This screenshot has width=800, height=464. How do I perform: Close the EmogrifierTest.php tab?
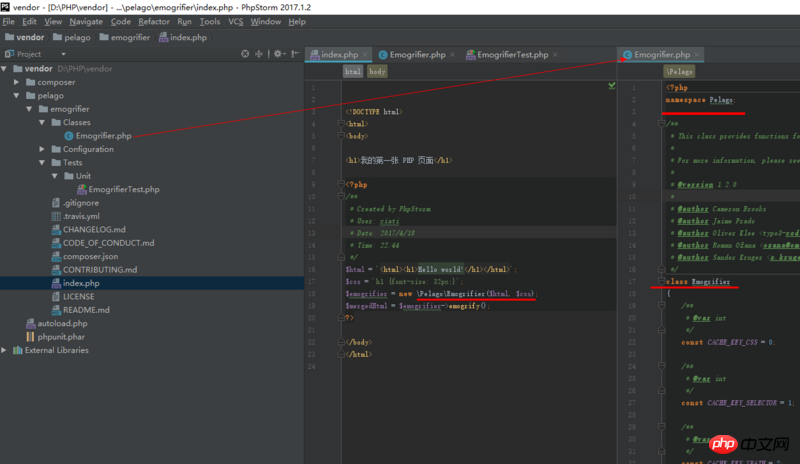(555, 55)
